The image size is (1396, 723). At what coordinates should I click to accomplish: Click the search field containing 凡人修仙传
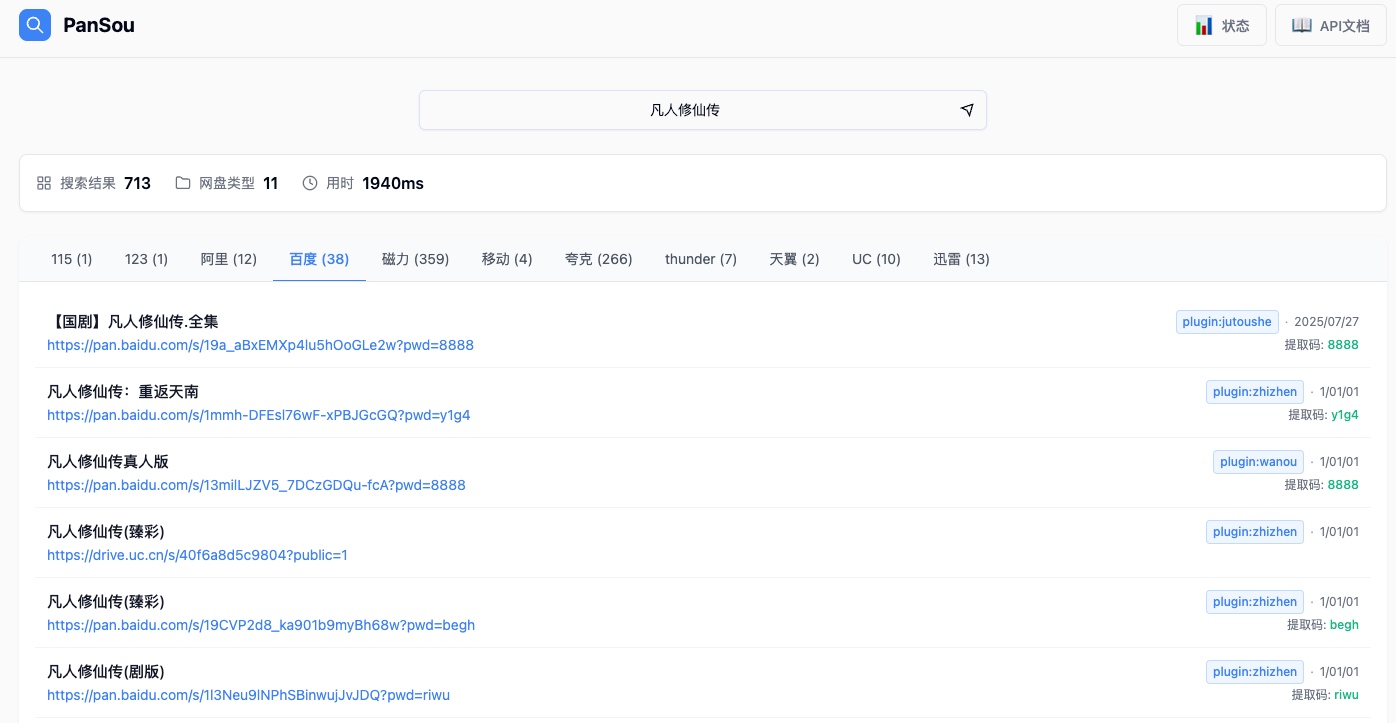[703, 110]
